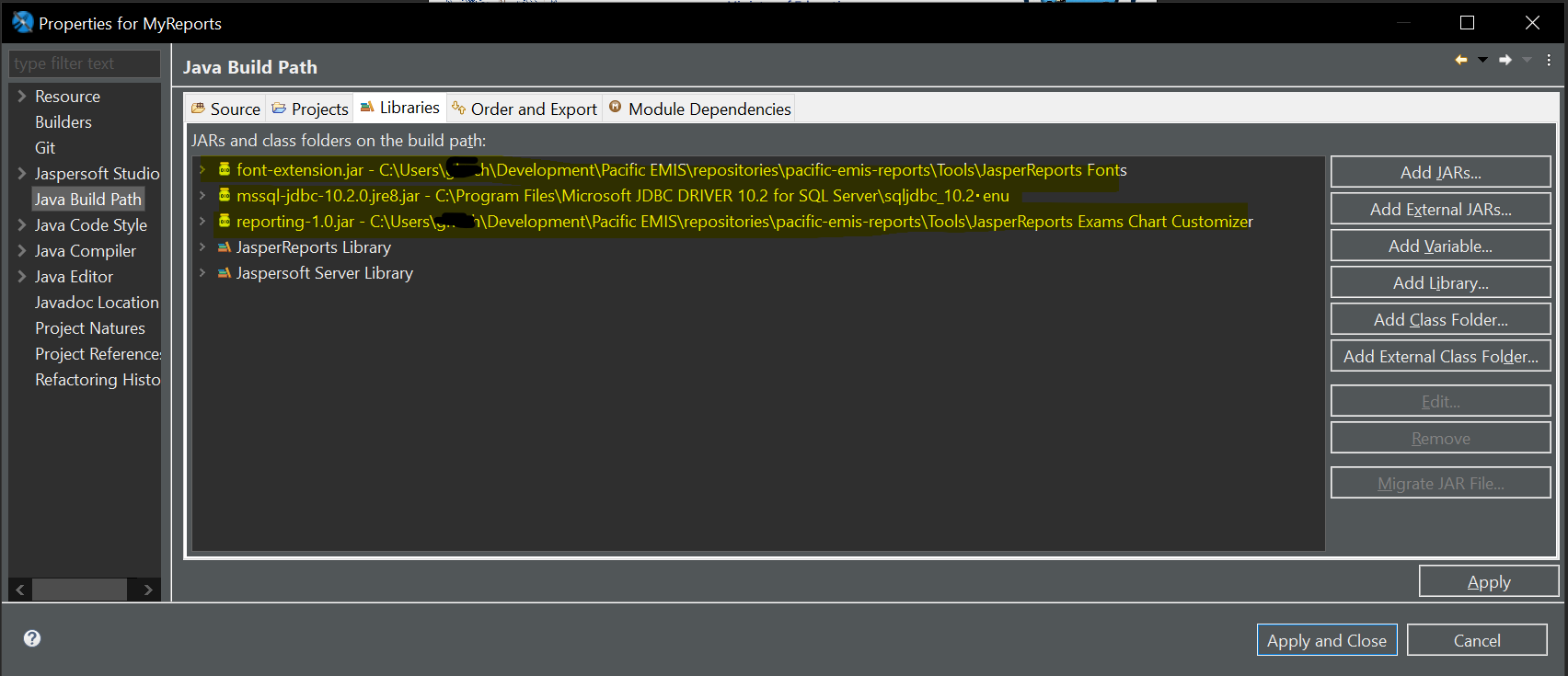Switch to the Order and Export tab
1568x676 pixels.
click(525, 109)
